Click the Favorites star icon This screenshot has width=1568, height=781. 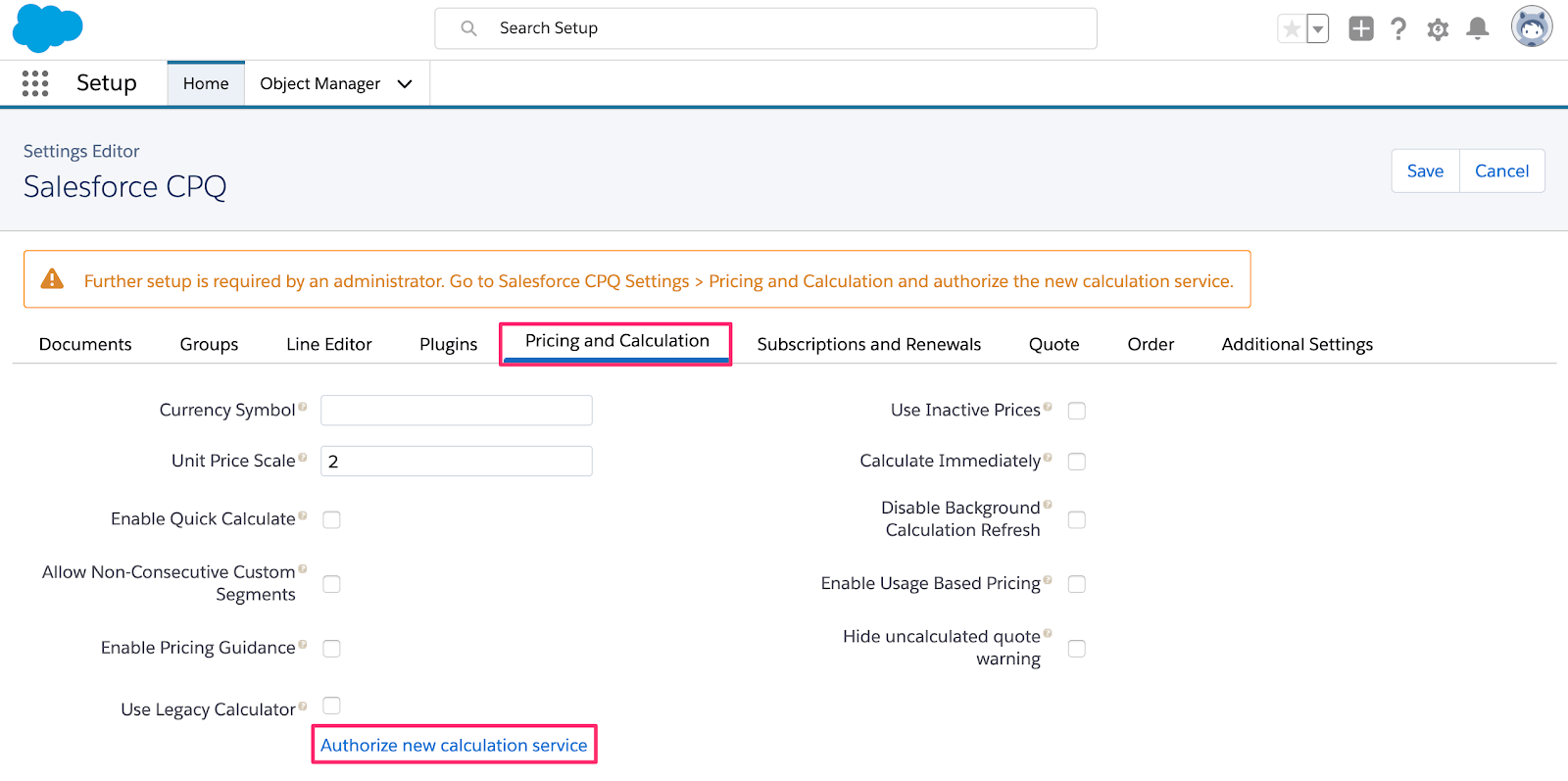(1292, 28)
